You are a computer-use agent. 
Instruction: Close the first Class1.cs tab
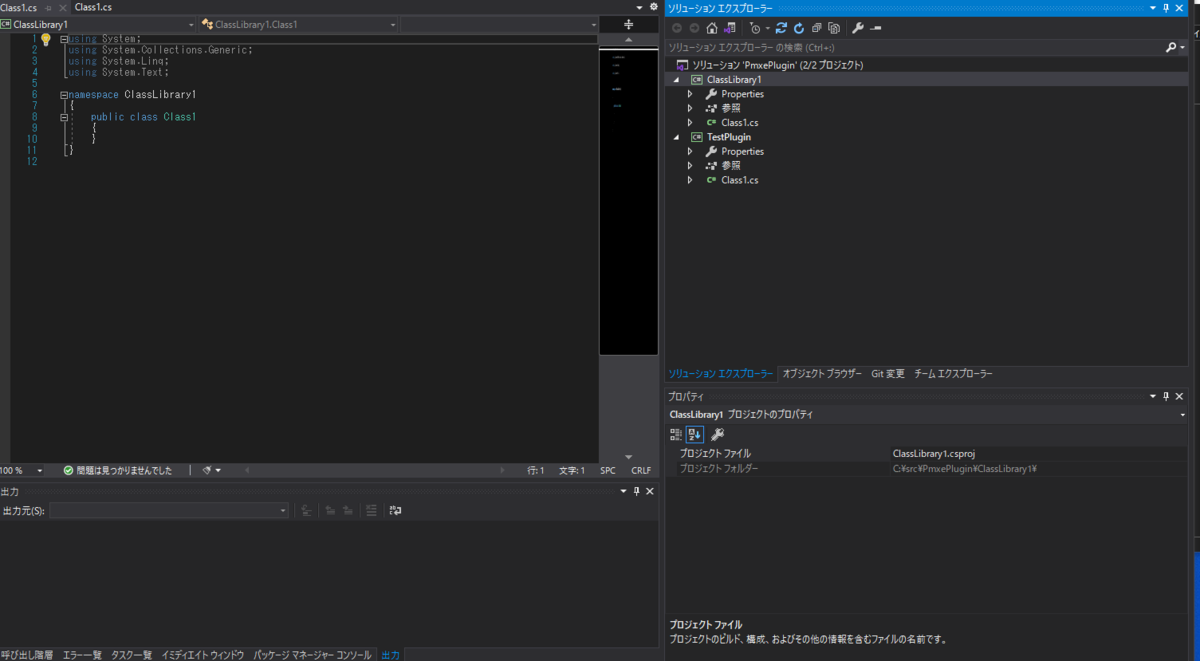point(61,7)
